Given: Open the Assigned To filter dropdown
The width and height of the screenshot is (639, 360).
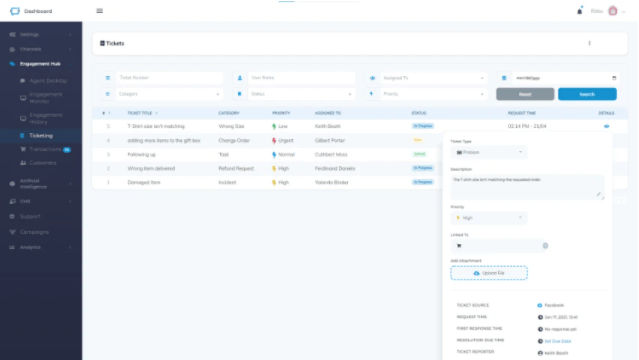Looking at the screenshot, I should pyautogui.click(x=434, y=78).
